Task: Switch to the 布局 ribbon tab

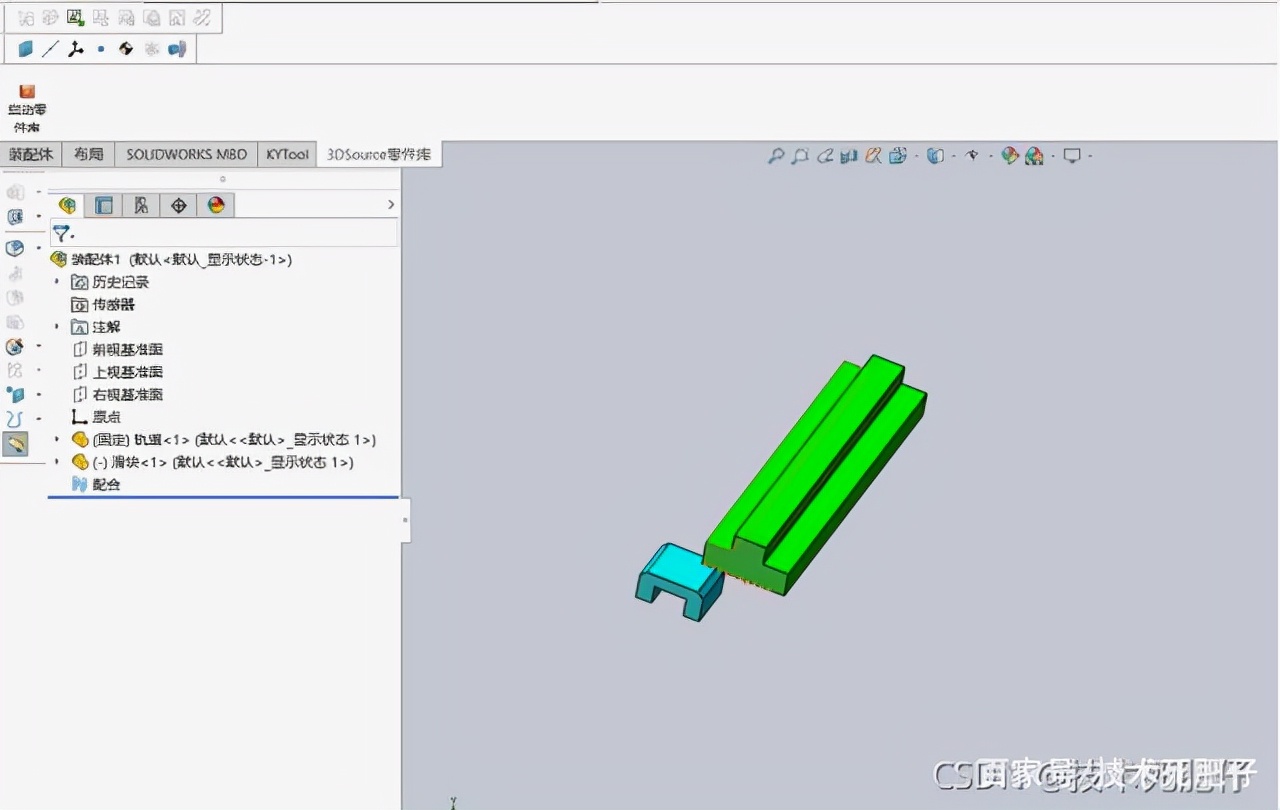Action: 88,154
